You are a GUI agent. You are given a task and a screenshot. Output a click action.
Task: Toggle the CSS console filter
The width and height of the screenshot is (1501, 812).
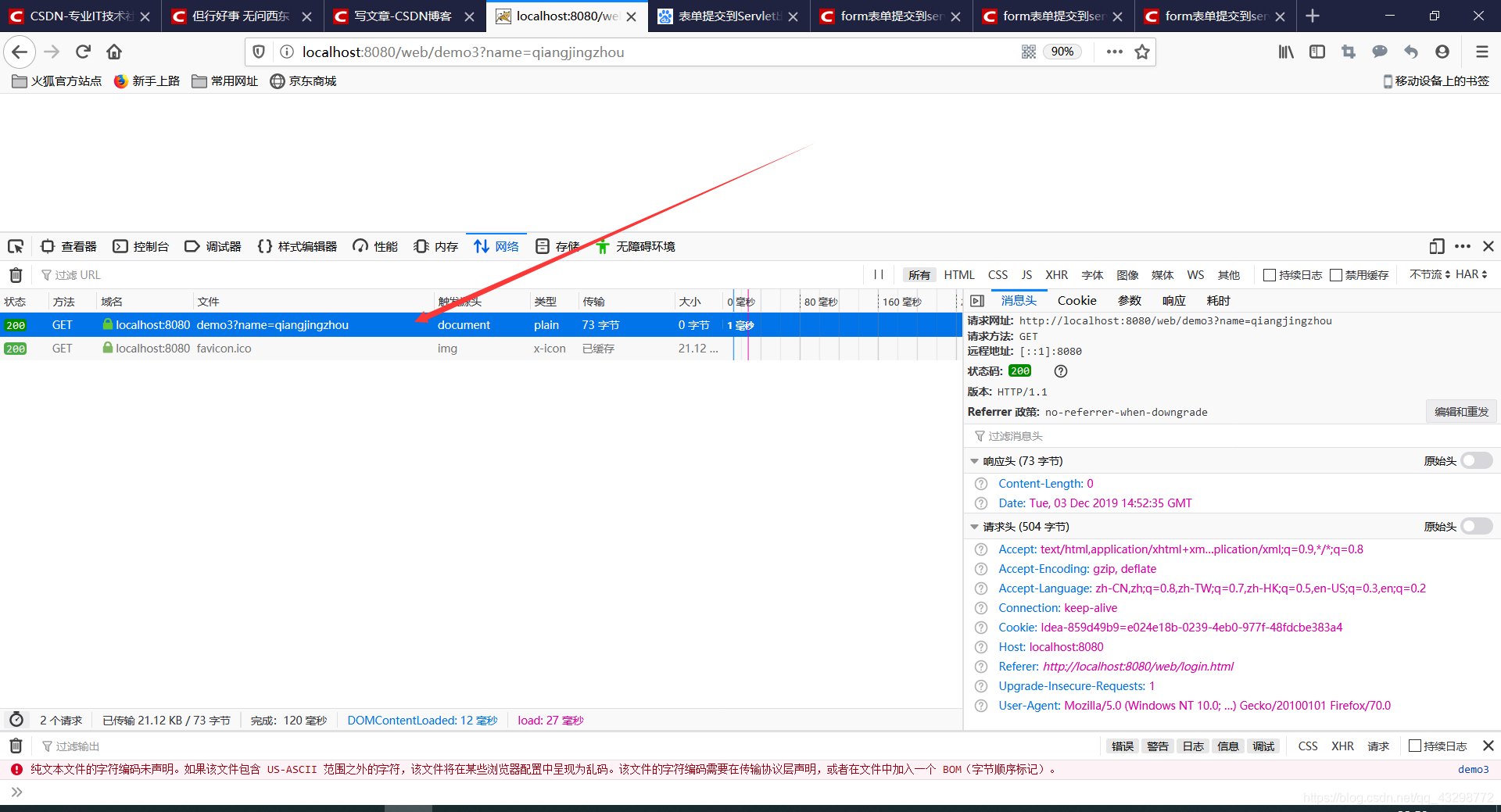[x=1308, y=746]
